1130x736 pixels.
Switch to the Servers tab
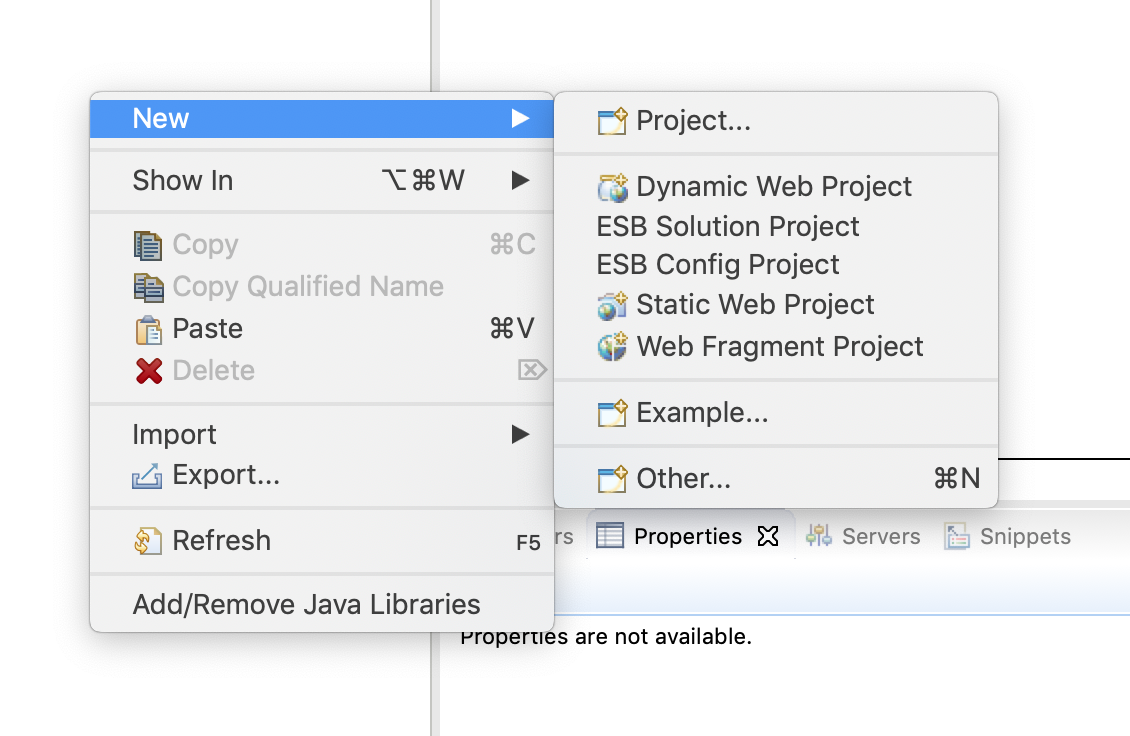coord(880,536)
